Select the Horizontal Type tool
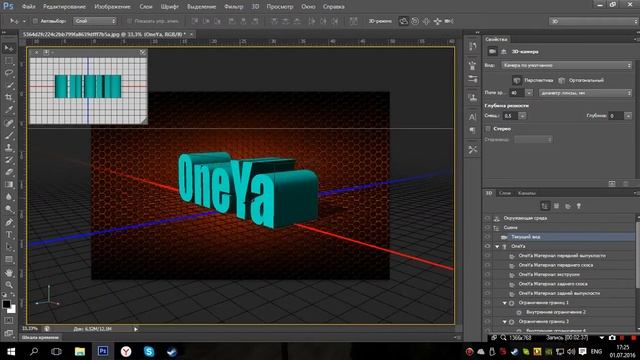This screenshot has width=640, height=360. tap(9, 235)
